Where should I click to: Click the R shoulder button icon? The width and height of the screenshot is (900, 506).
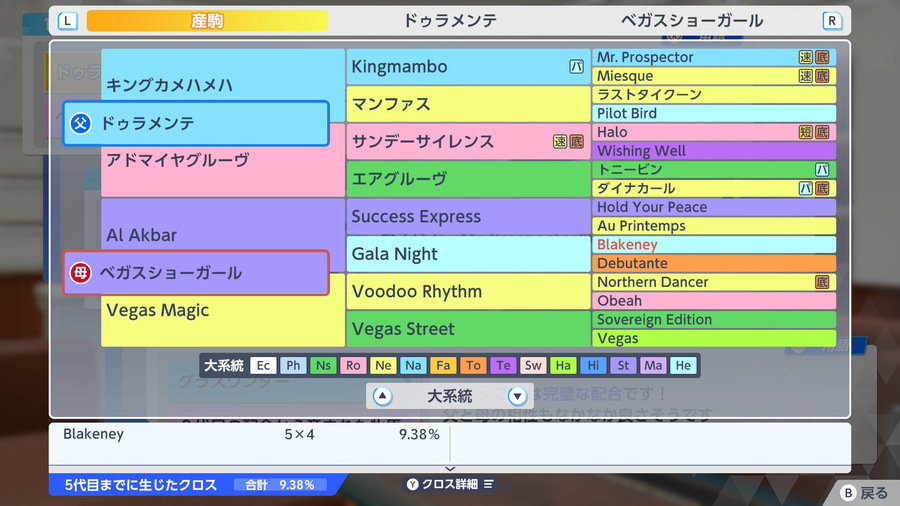pyautogui.click(x=832, y=21)
